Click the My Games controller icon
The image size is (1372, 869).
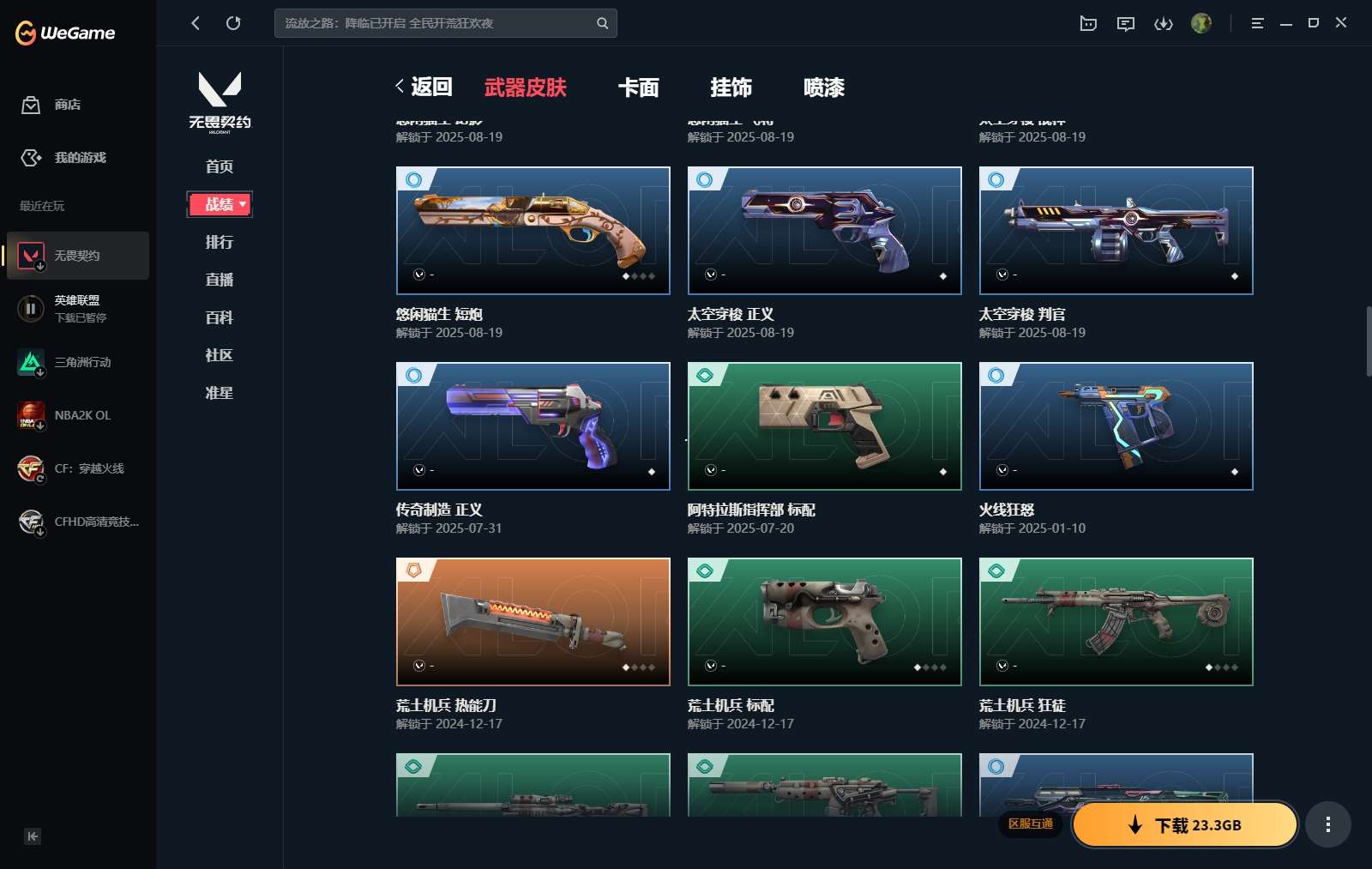pos(31,158)
